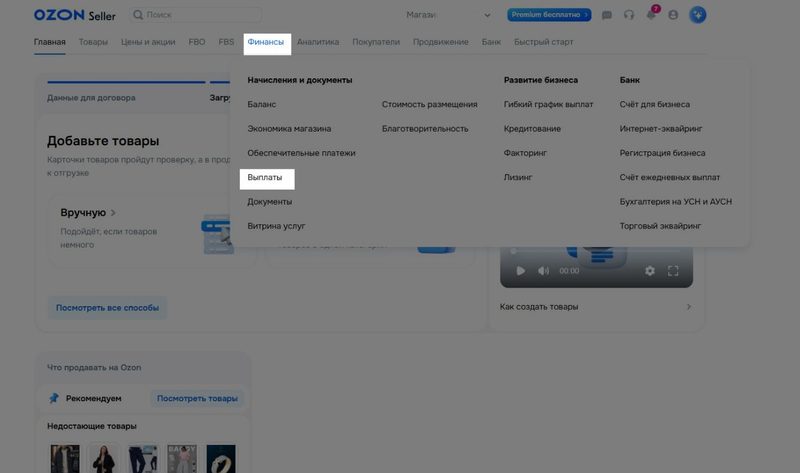The height and width of the screenshot is (473, 800).
Task: Open the Покупатели tab
Action: 376,42
